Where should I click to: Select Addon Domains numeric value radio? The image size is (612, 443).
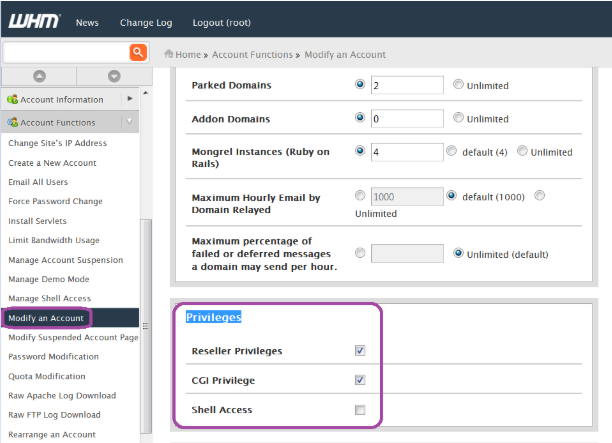360,117
